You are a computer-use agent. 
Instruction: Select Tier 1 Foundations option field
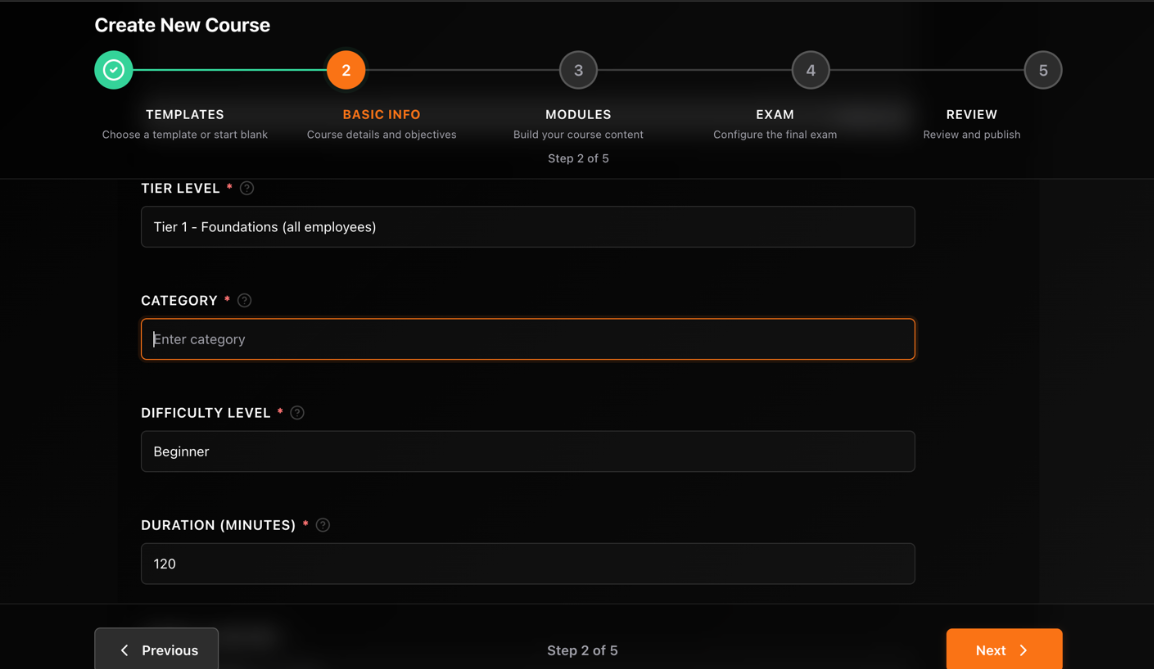tap(528, 227)
